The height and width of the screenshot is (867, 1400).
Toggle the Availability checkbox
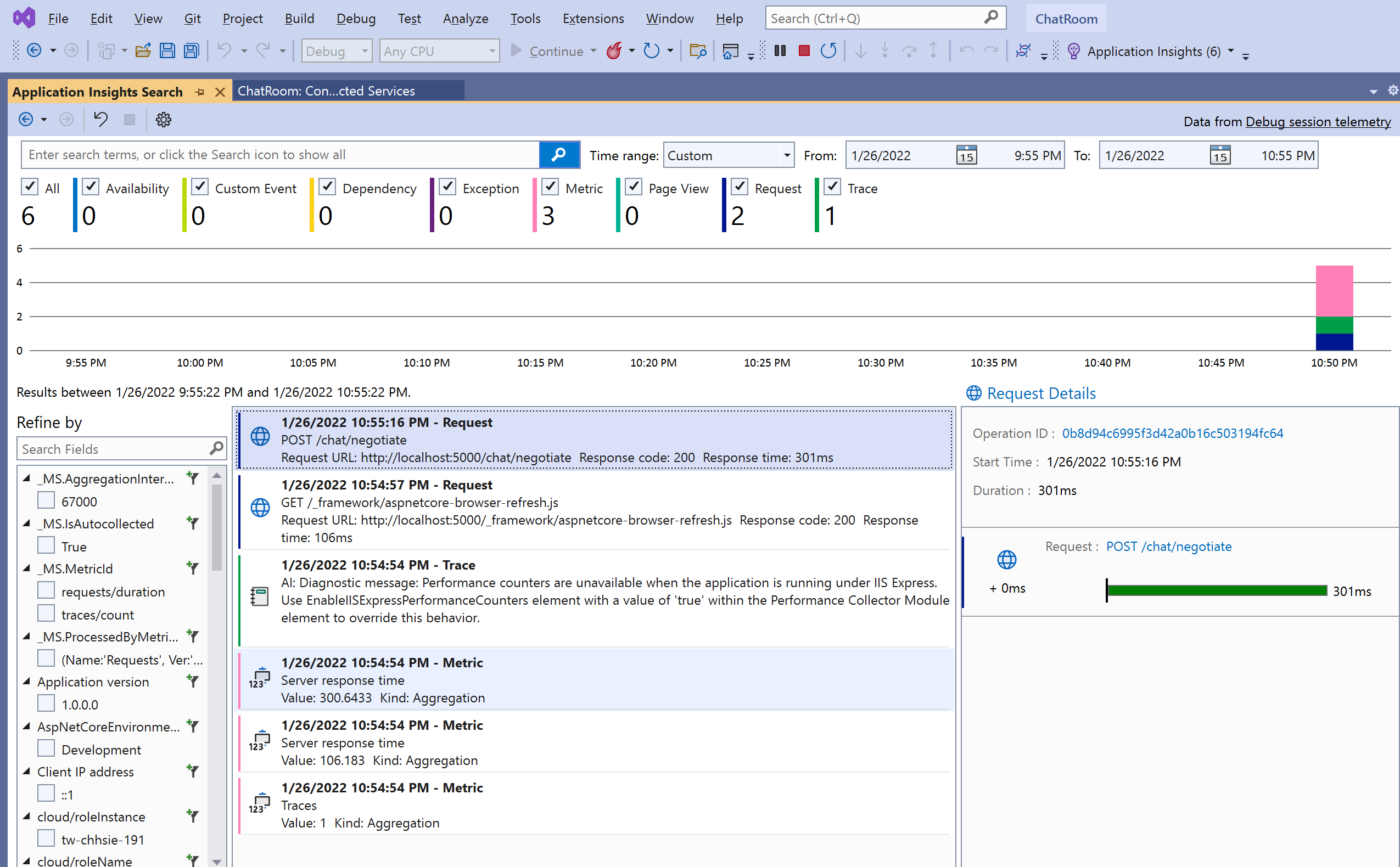coord(91,187)
